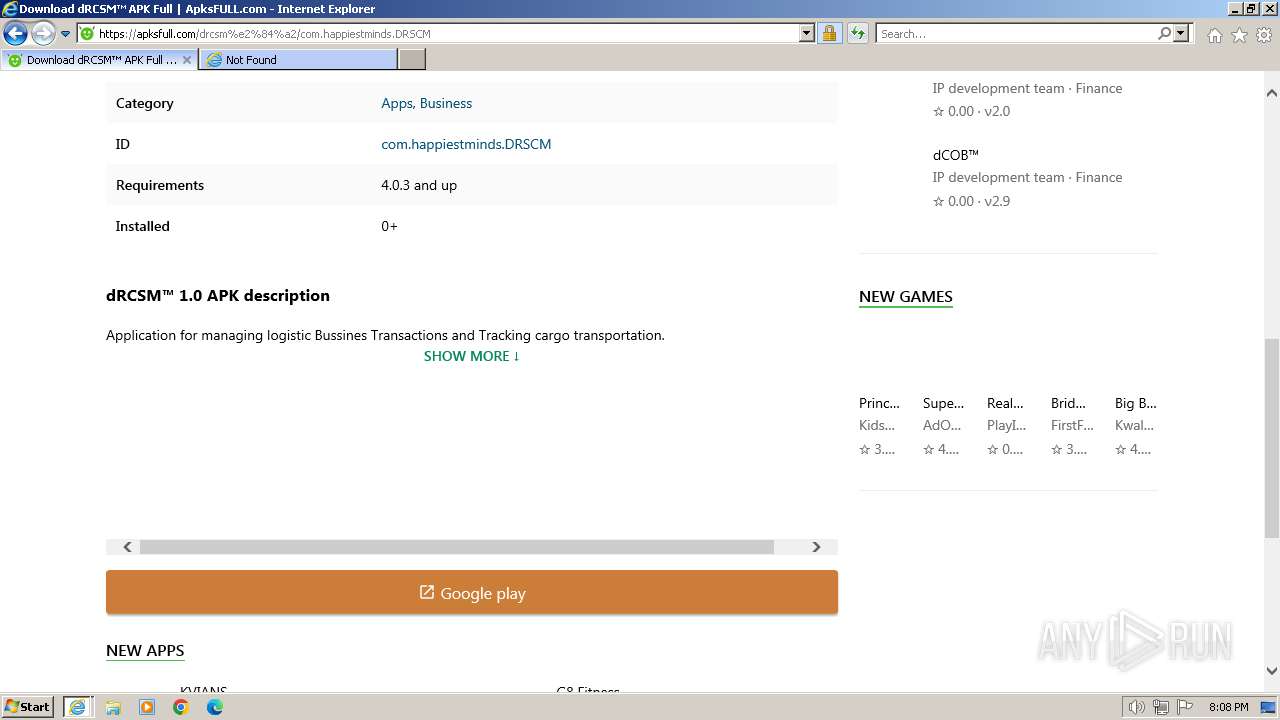
Task: Click the orange Google play button
Action: [472, 593]
